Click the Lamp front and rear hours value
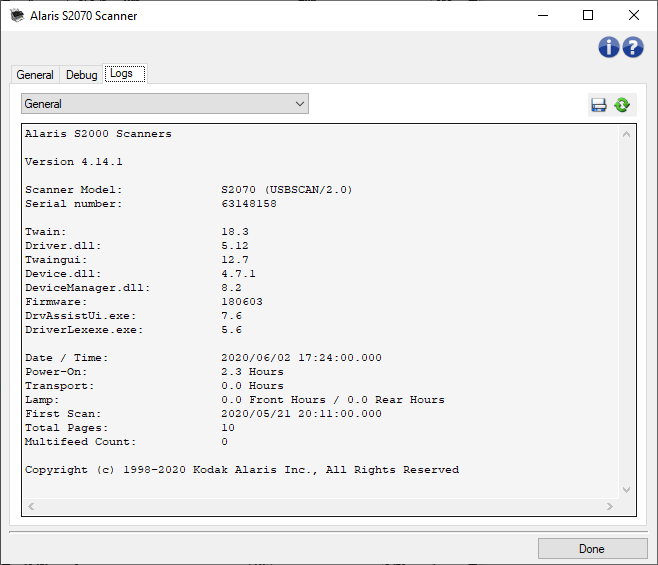 pos(333,400)
